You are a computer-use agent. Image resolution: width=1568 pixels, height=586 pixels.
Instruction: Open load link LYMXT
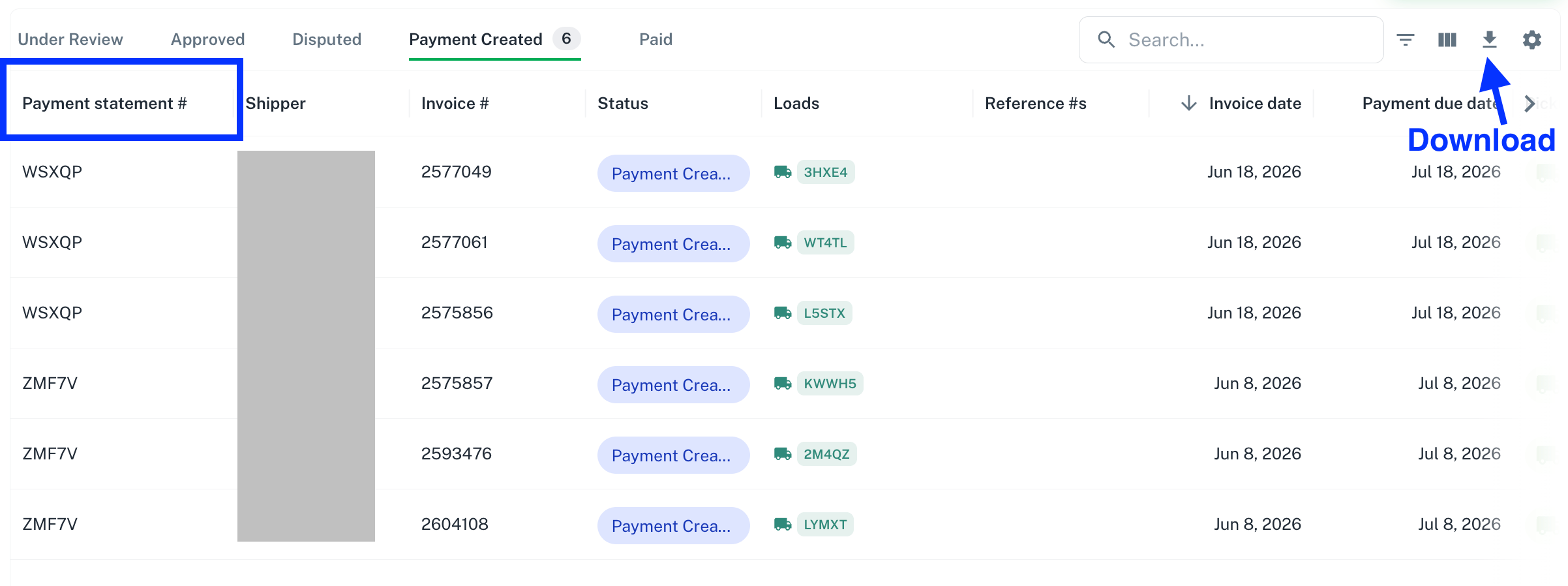point(825,525)
